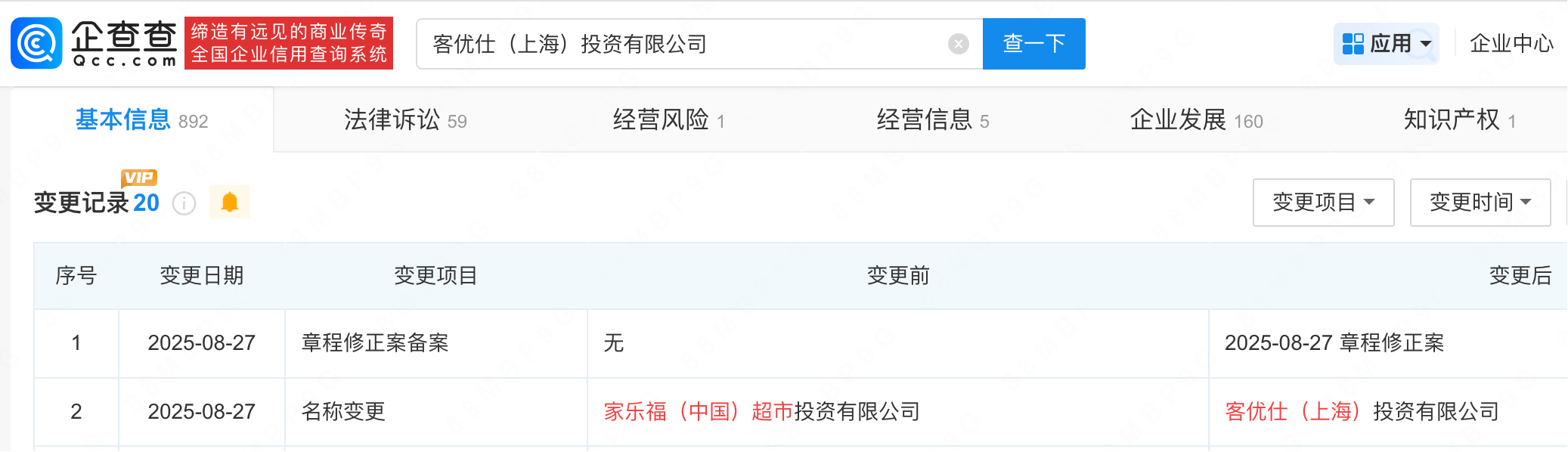This screenshot has width=1568, height=452.
Task: Click inside the company search input field
Action: pyautogui.click(x=680, y=44)
